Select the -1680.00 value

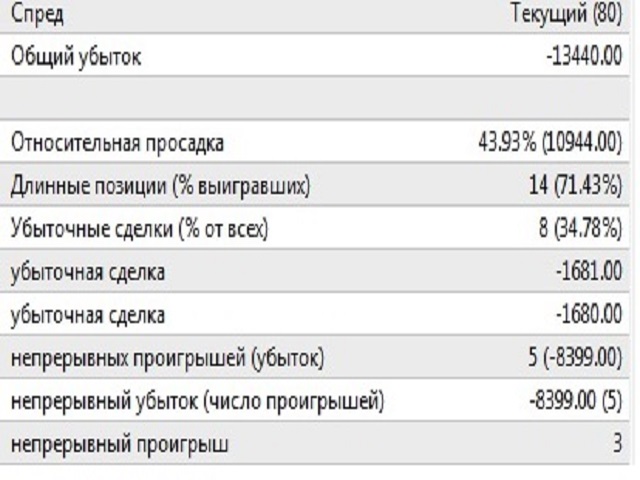pyautogui.click(x=589, y=314)
